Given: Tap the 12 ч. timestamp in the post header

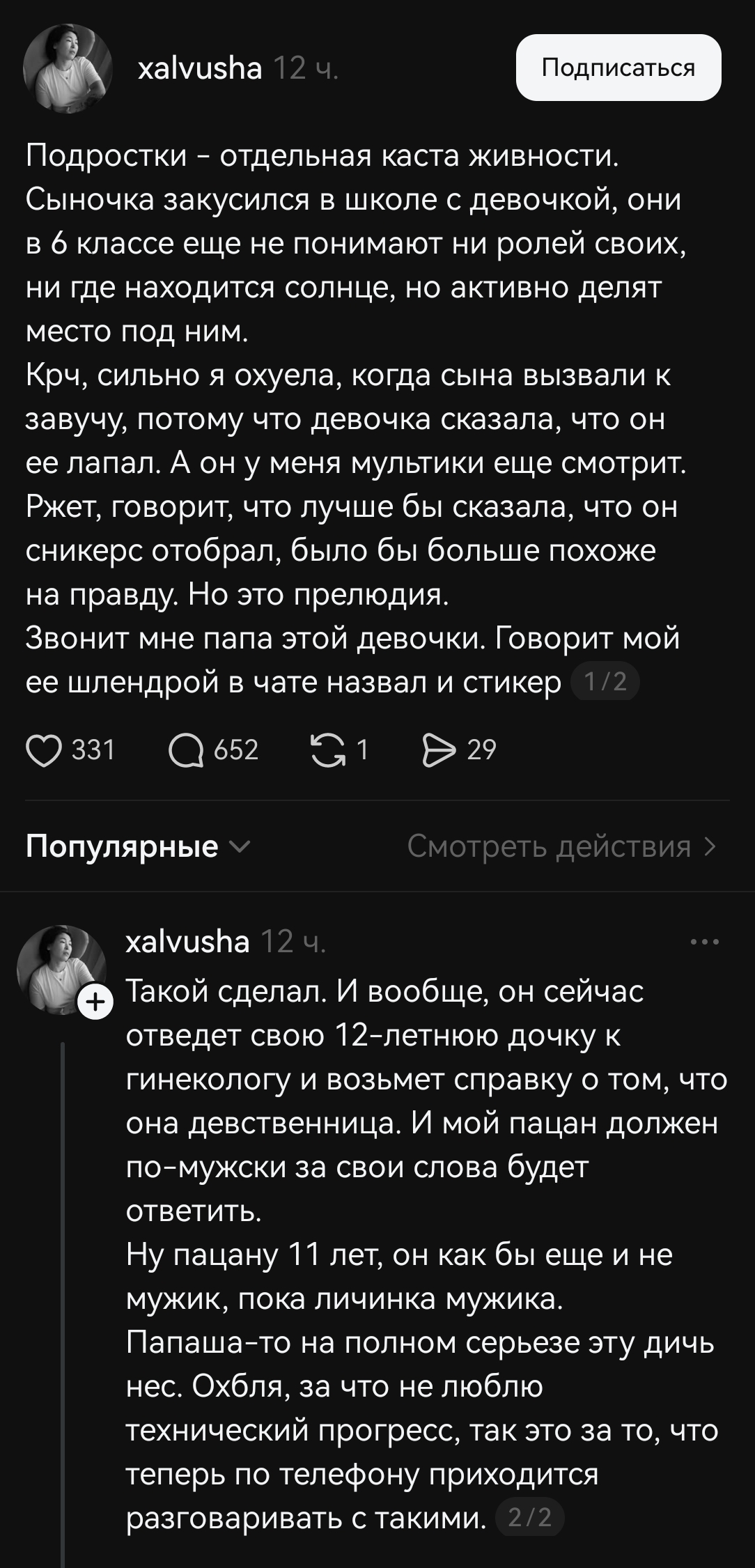Looking at the screenshot, I should [306, 68].
